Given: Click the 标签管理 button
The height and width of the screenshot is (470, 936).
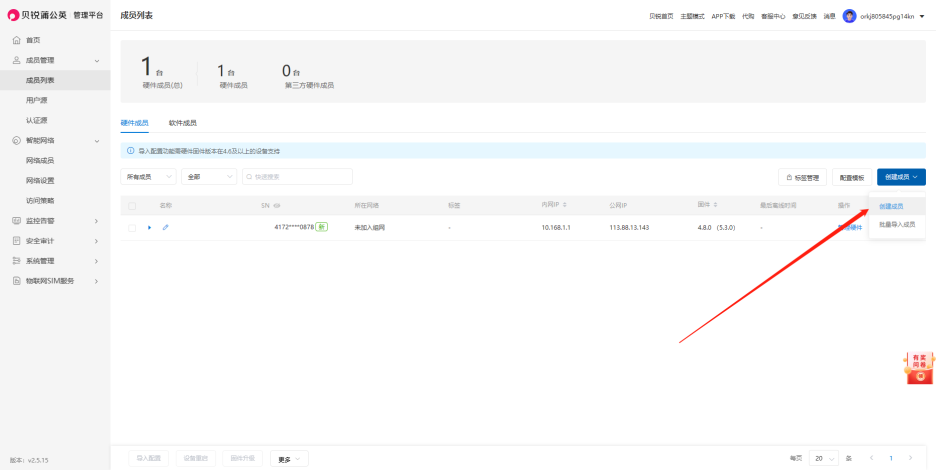Looking at the screenshot, I should tap(802, 177).
